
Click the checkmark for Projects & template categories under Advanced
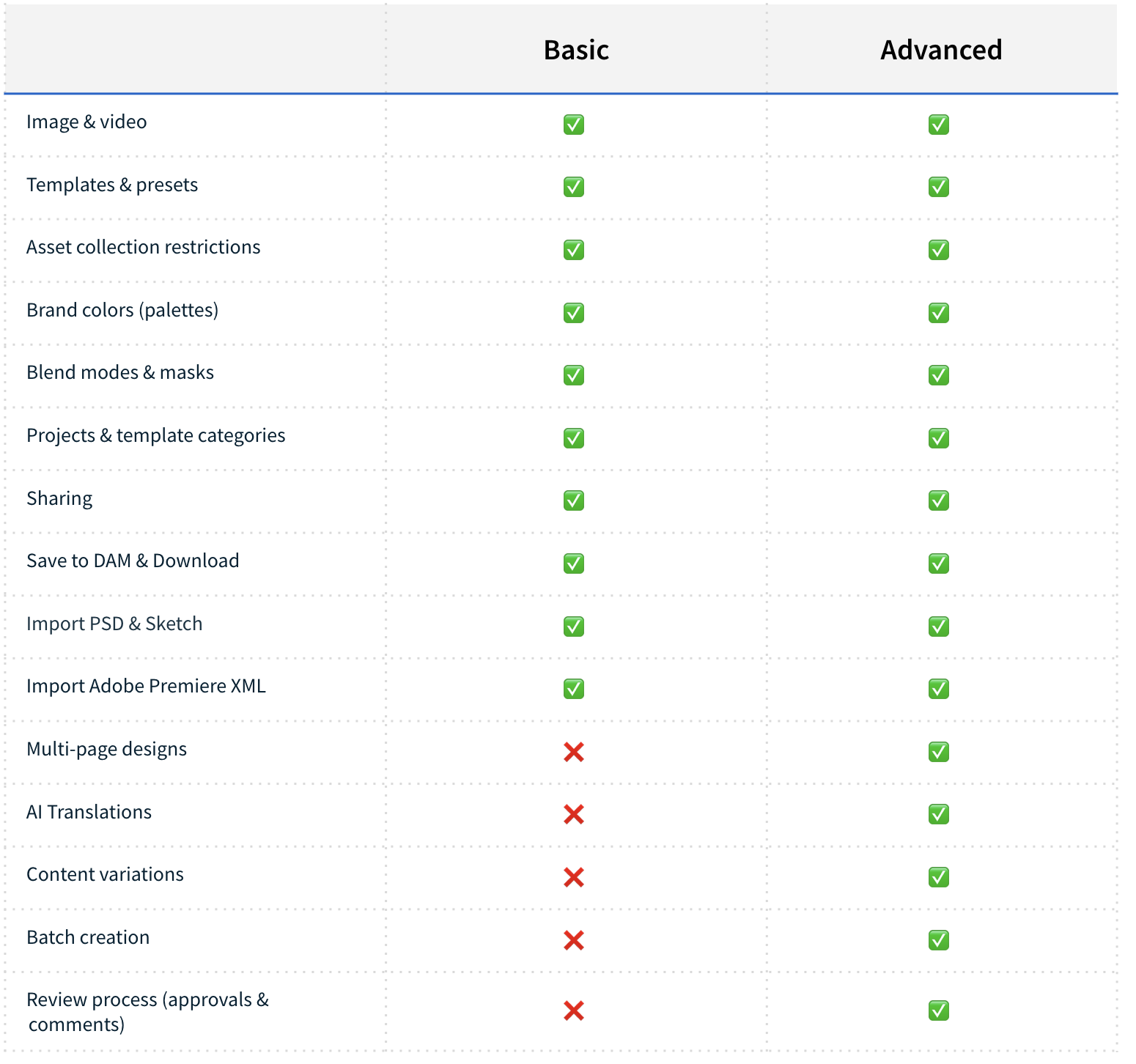pyautogui.click(x=939, y=437)
